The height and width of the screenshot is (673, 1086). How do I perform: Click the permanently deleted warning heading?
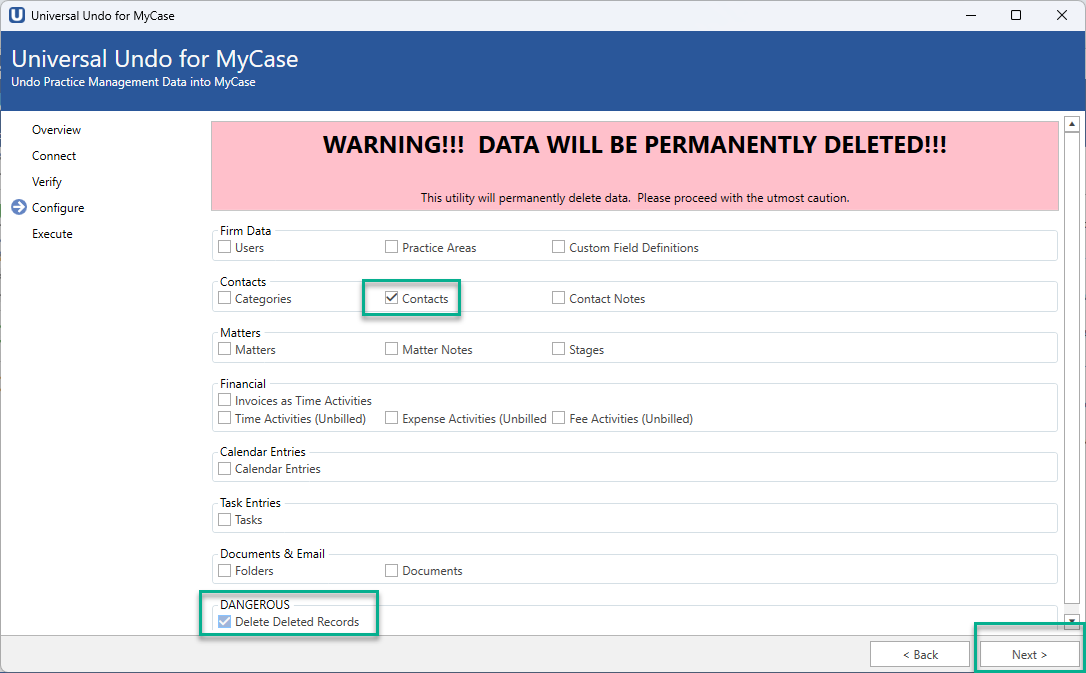634,145
